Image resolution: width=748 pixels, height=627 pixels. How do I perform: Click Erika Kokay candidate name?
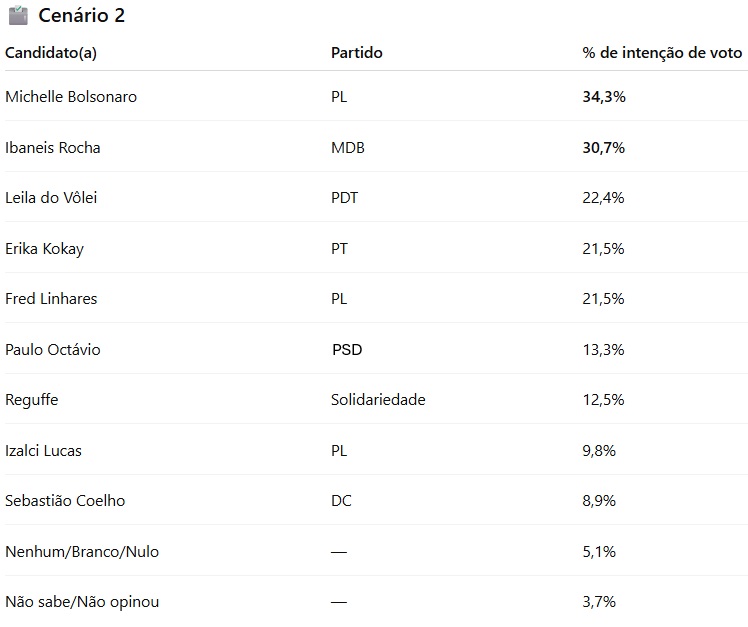44,249
